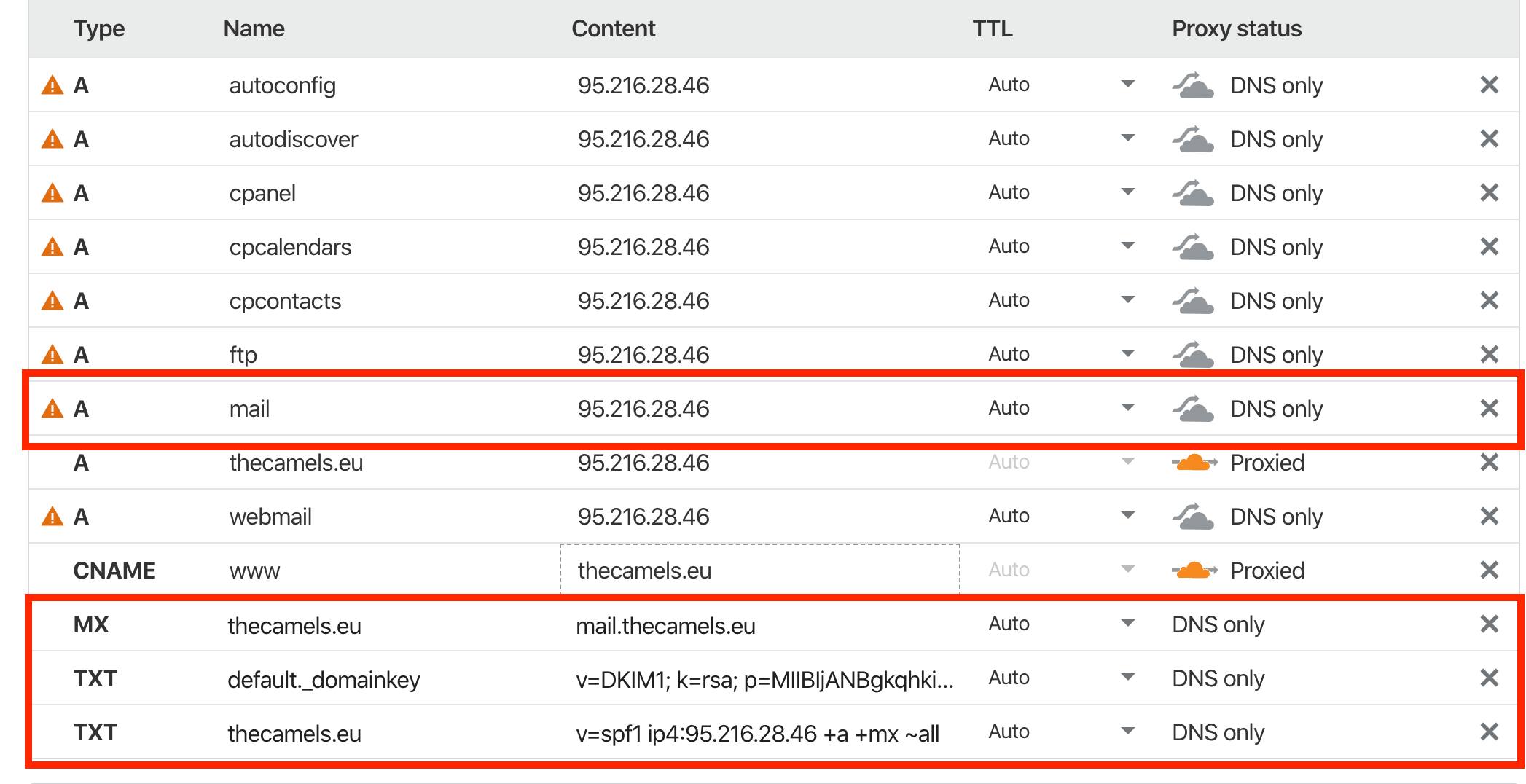Image resolution: width=1526 pixels, height=784 pixels.
Task: Click warning icon on autodiscover row
Action: pyautogui.click(x=52, y=139)
